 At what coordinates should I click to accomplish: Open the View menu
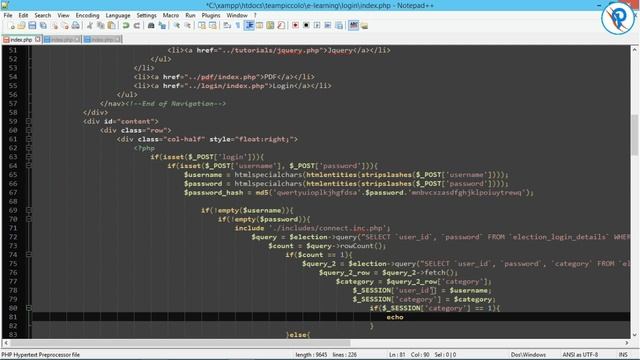(63, 15)
